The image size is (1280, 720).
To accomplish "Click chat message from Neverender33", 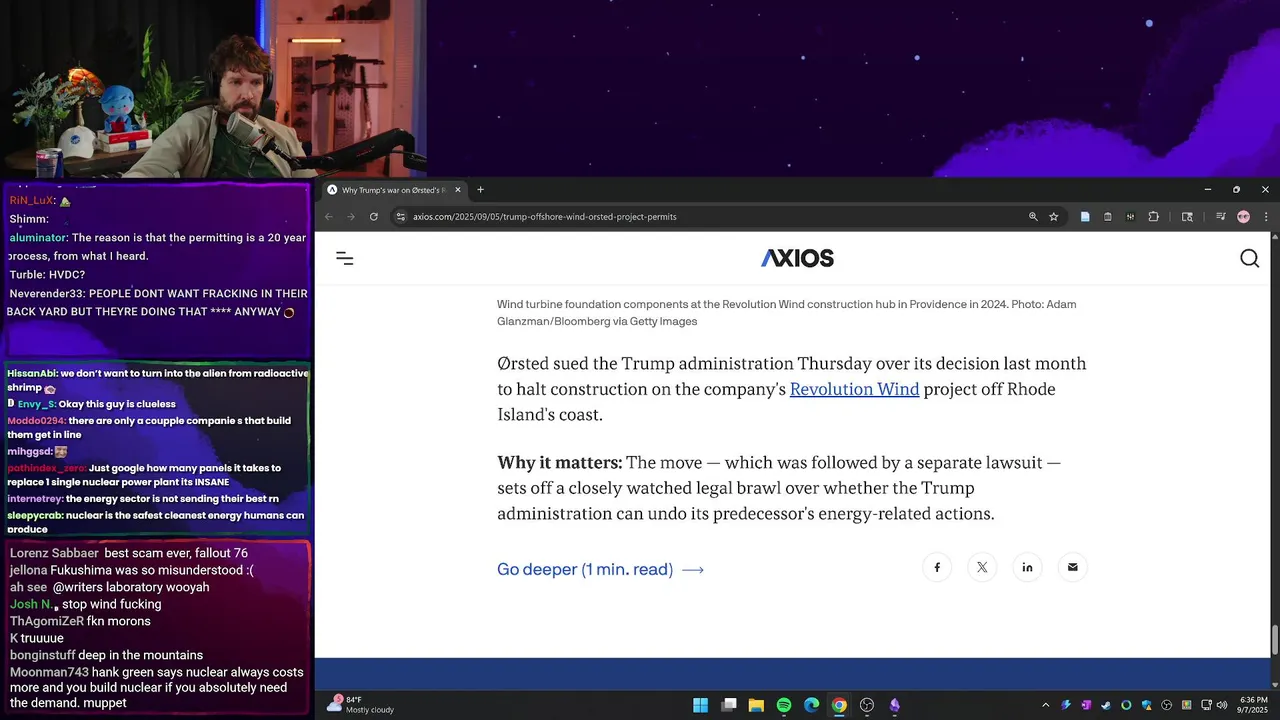I will pos(158,303).
